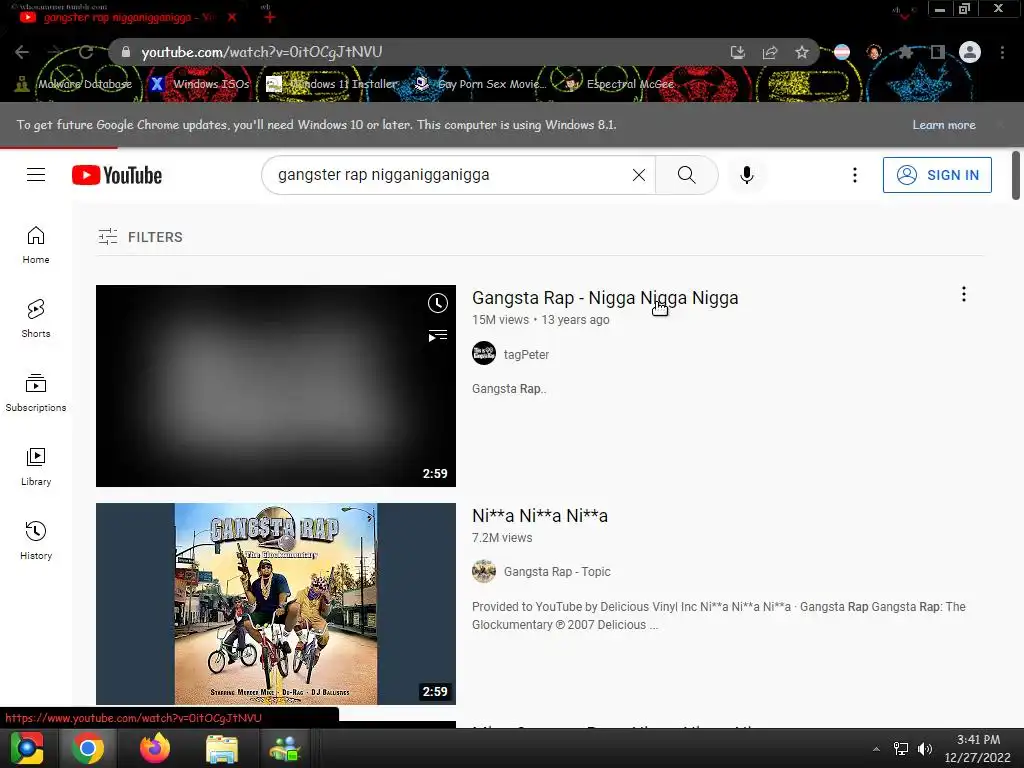This screenshot has width=1024, height=768.
Task: Open Windows 11 Installer bookmark
Action: (332, 84)
